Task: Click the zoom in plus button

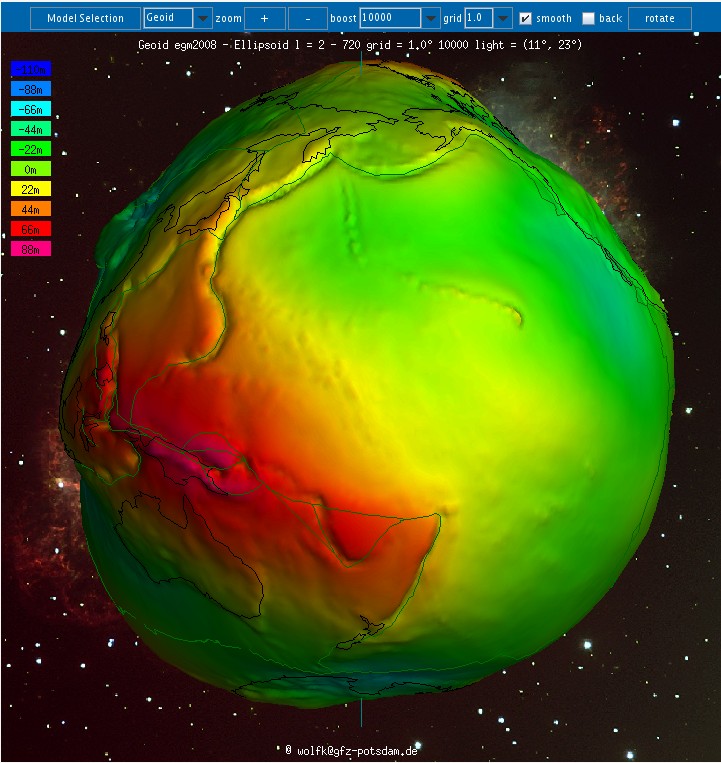Action: coord(265,18)
